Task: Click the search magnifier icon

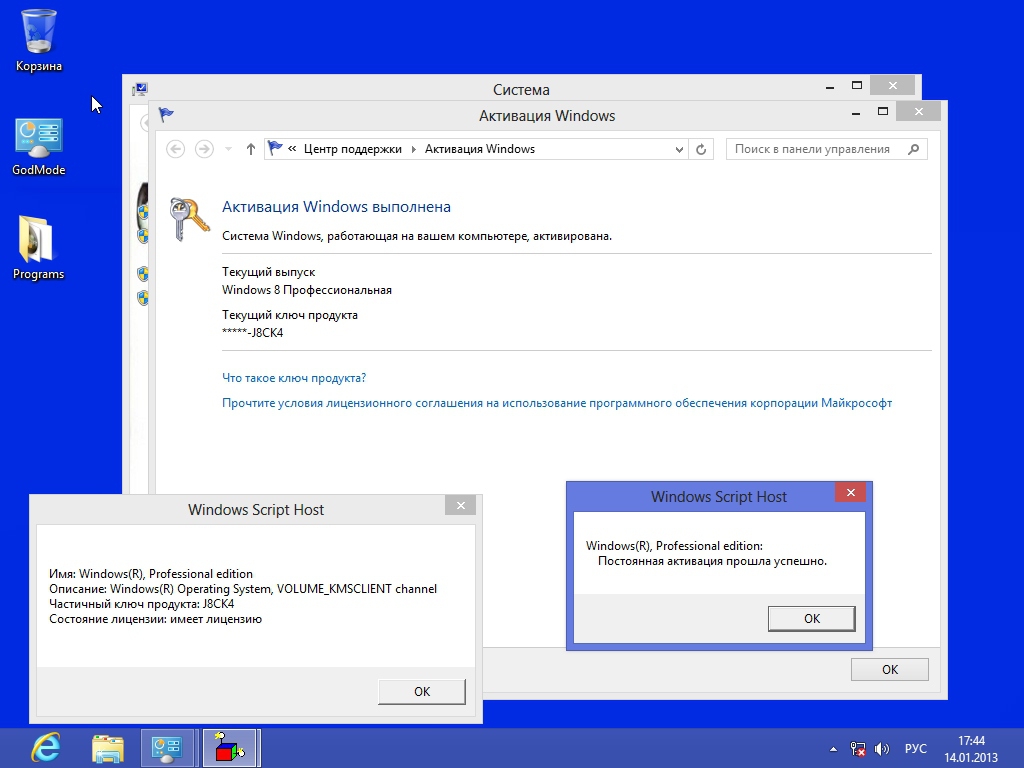Action: [x=914, y=149]
